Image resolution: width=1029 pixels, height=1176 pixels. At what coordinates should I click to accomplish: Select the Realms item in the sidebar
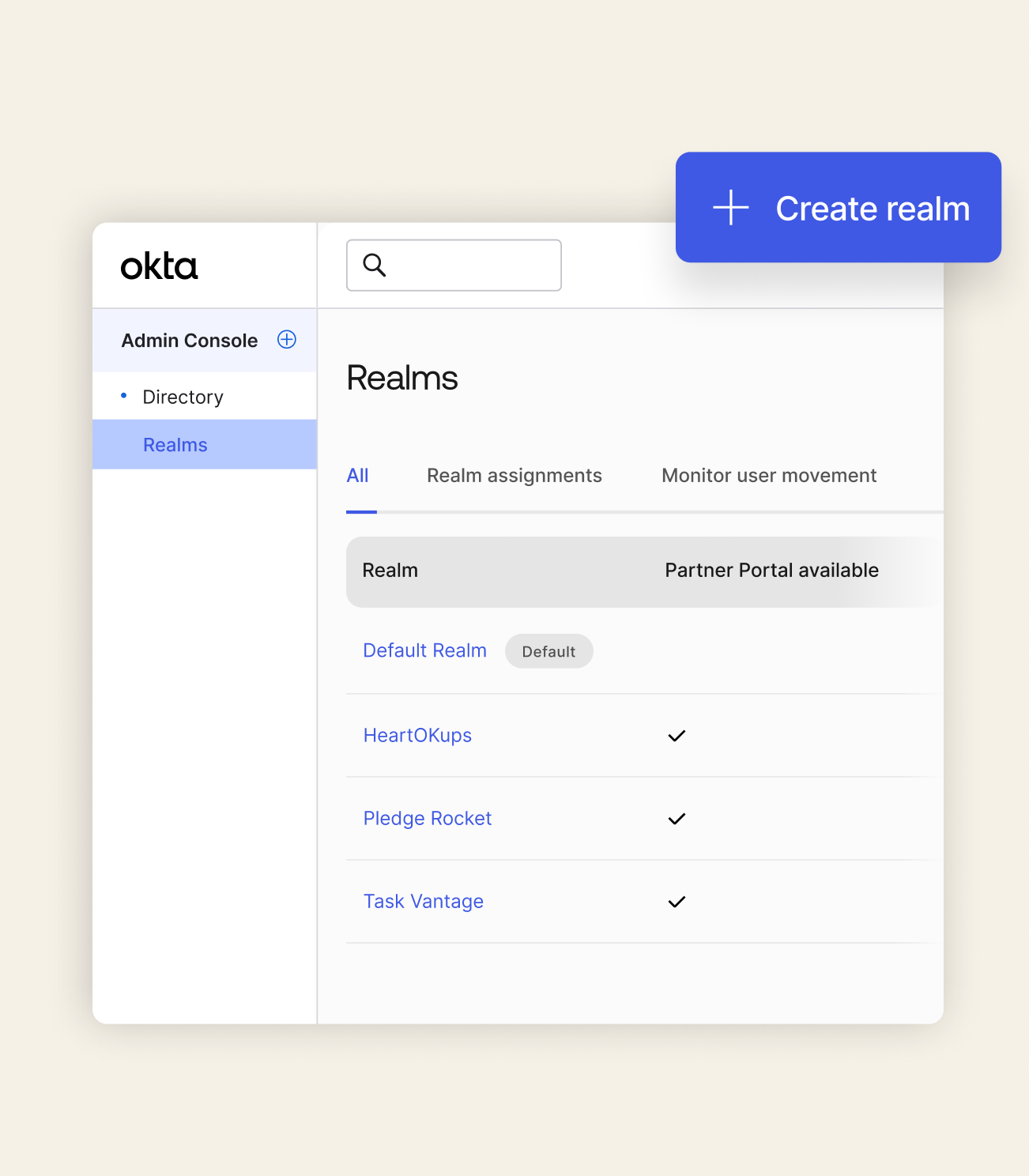[175, 444]
